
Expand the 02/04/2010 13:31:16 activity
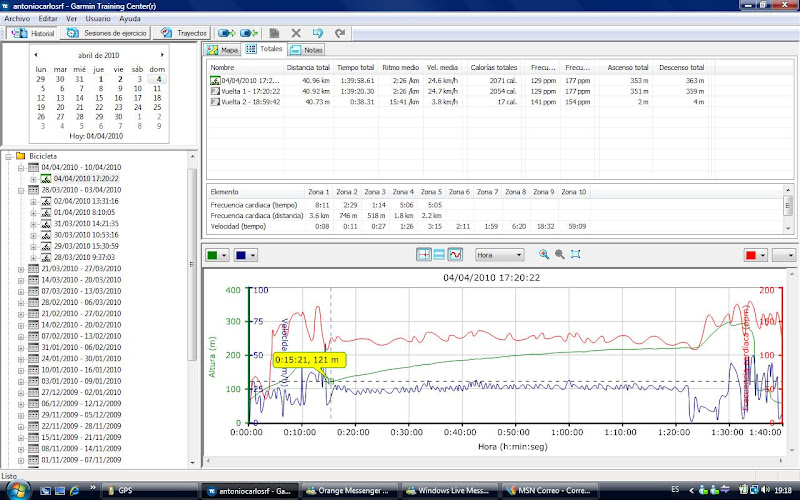(33, 202)
